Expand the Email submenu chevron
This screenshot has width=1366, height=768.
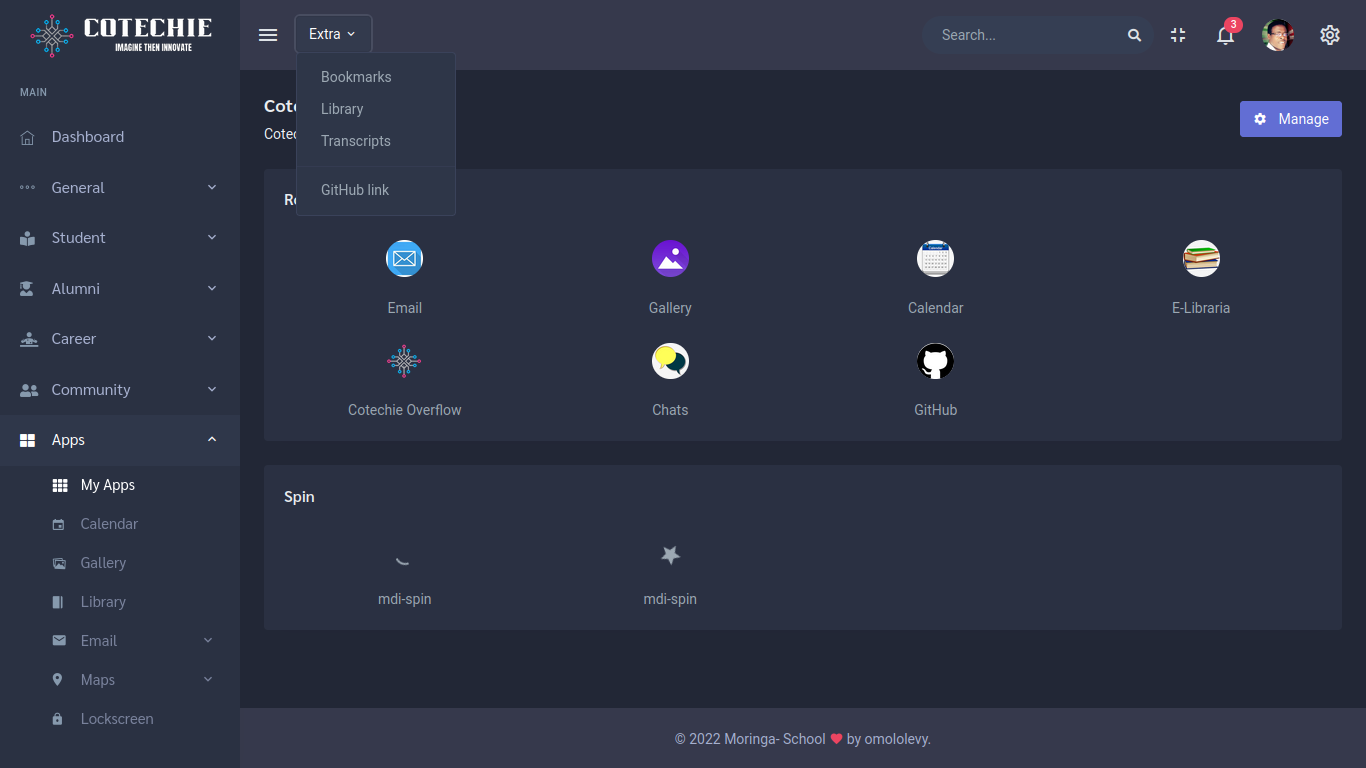pyautogui.click(x=208, y=640)
